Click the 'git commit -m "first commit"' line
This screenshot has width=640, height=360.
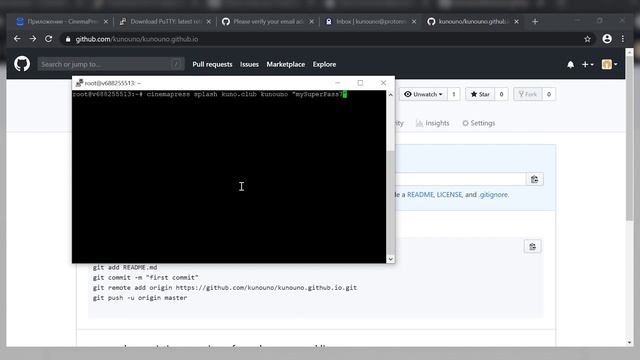[x=145, y=278]
